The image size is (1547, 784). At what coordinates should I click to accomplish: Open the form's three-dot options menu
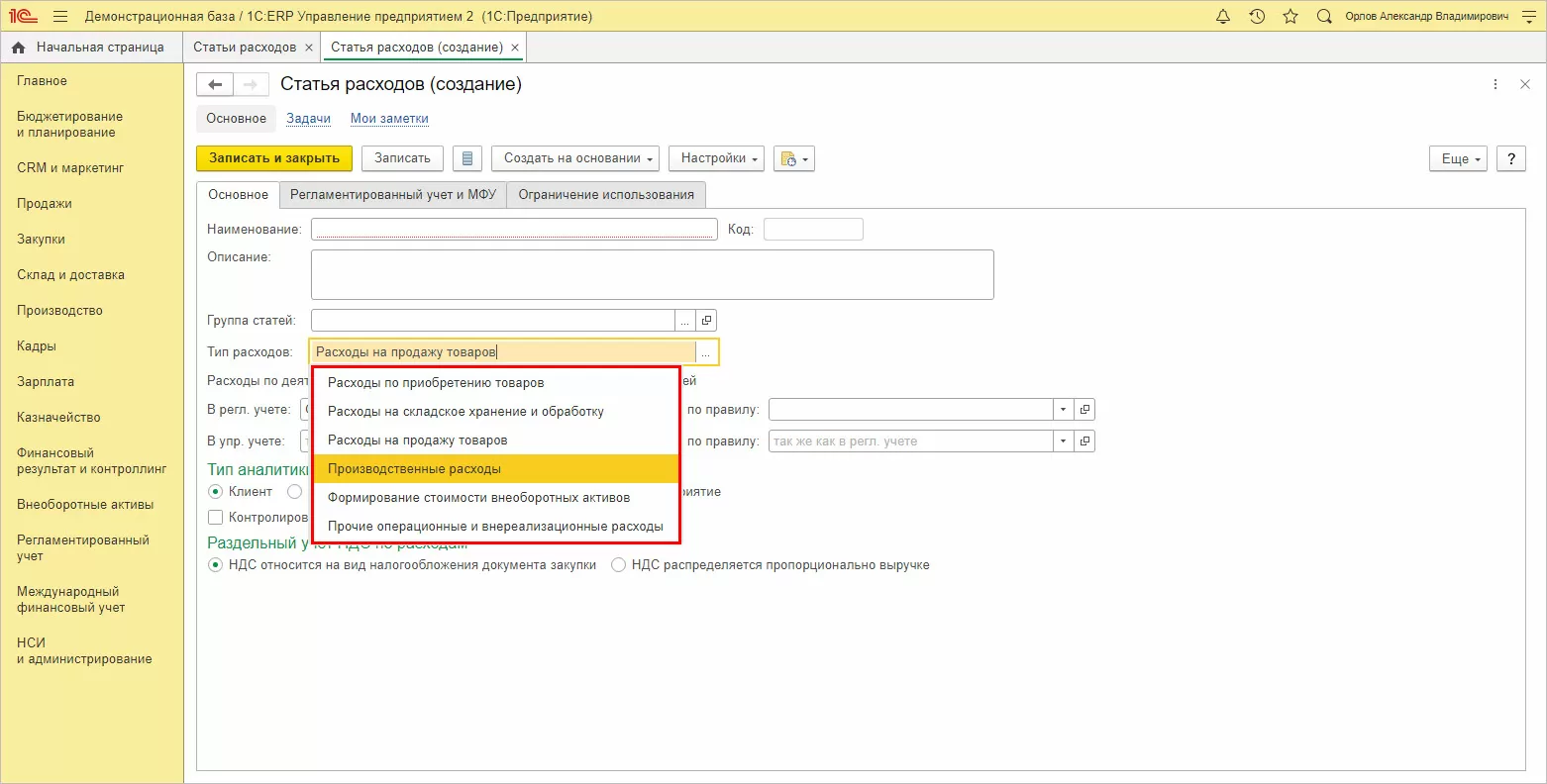point(1495,85)
